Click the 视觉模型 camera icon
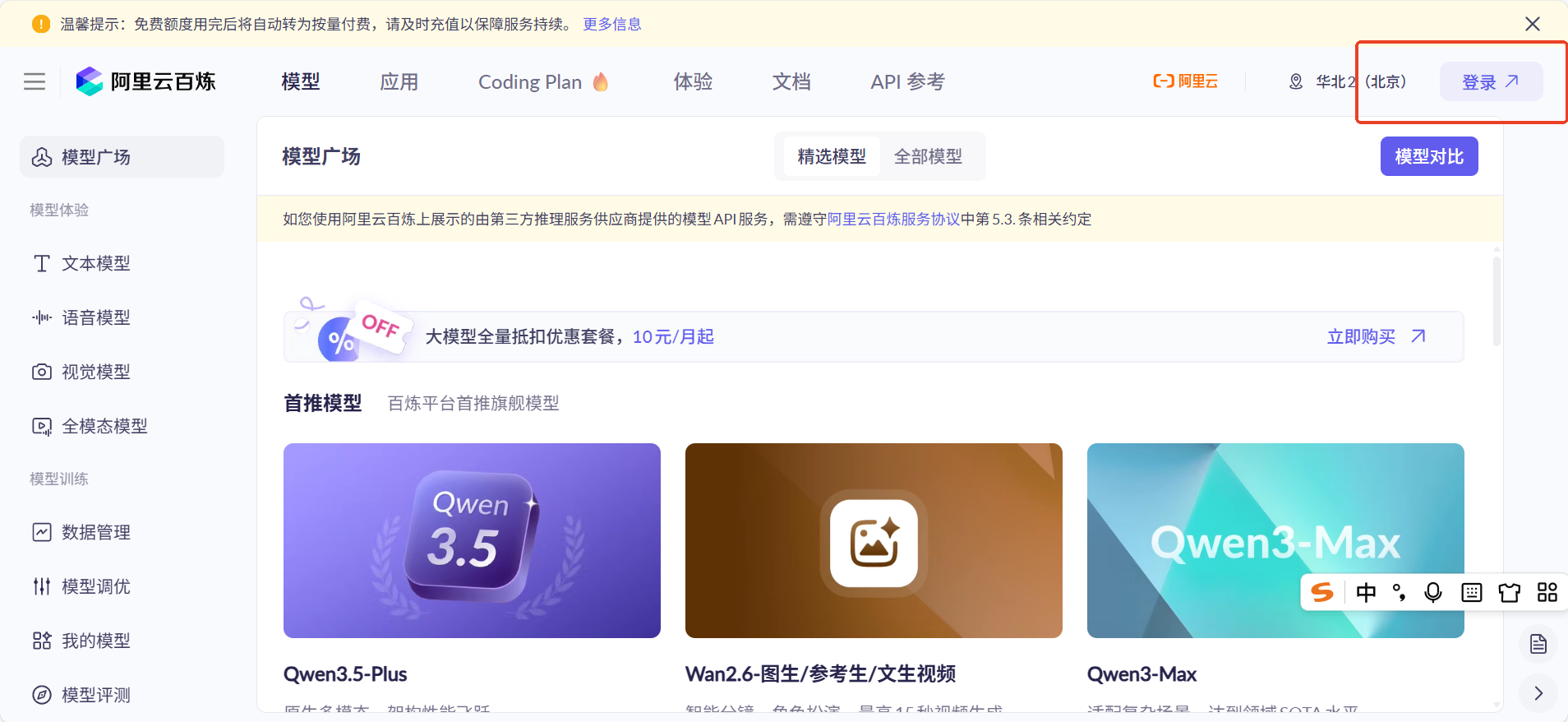Viewport: 1568px width, 722px height. coord(42,372)
